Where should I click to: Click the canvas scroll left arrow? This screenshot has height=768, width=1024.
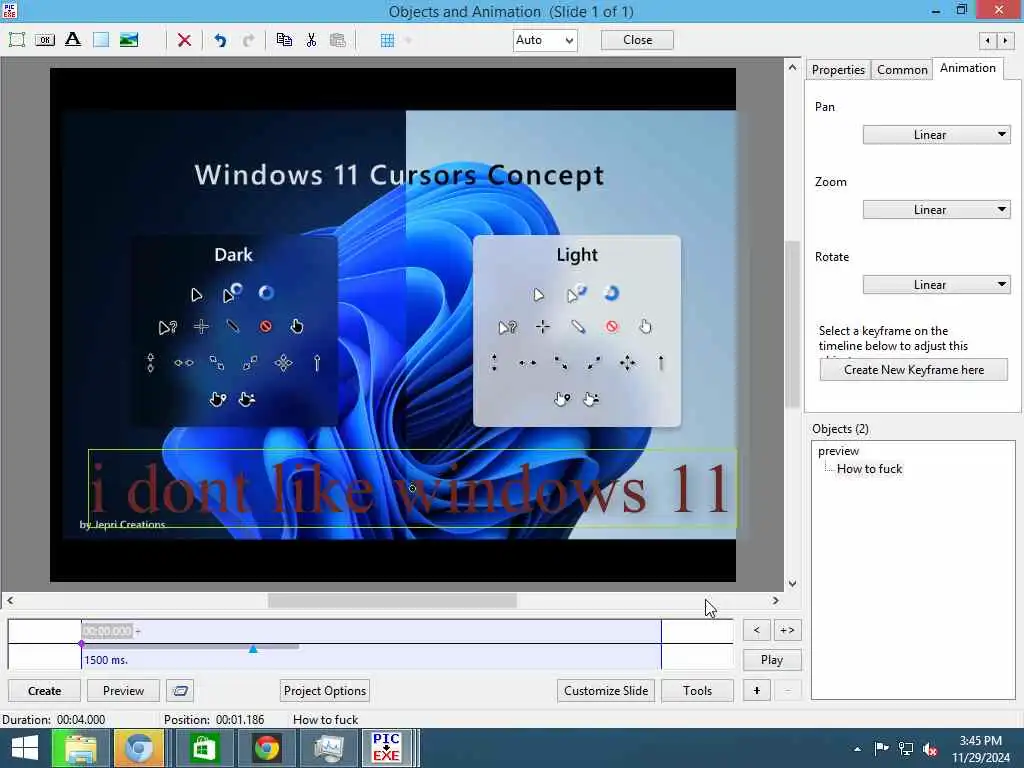(10, 600)
